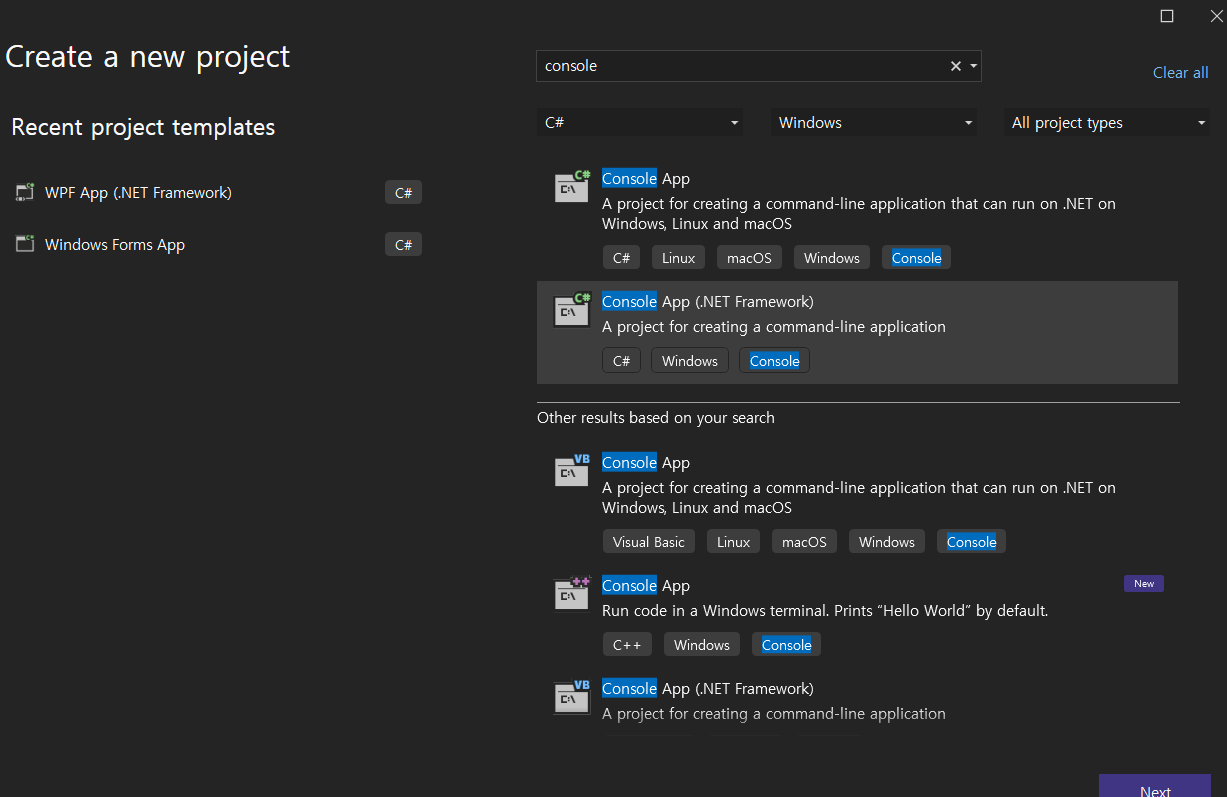Click the New badge on C++ Console App

[x=1144, y=583]
